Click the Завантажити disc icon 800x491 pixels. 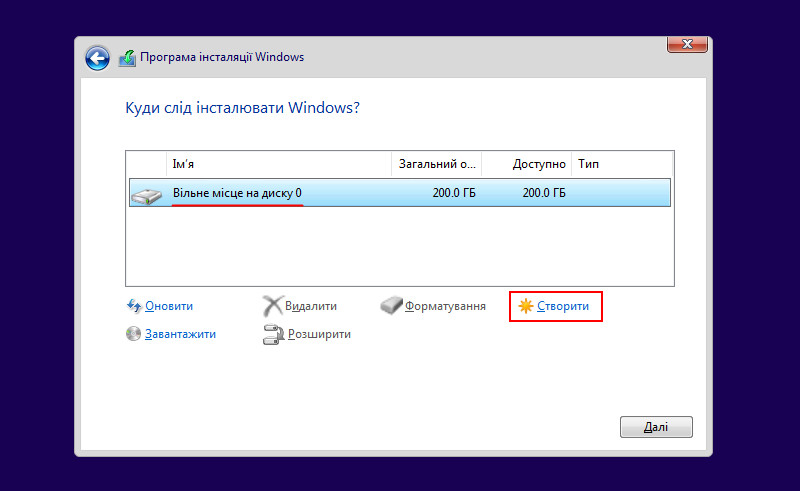(x=133, y=334)
